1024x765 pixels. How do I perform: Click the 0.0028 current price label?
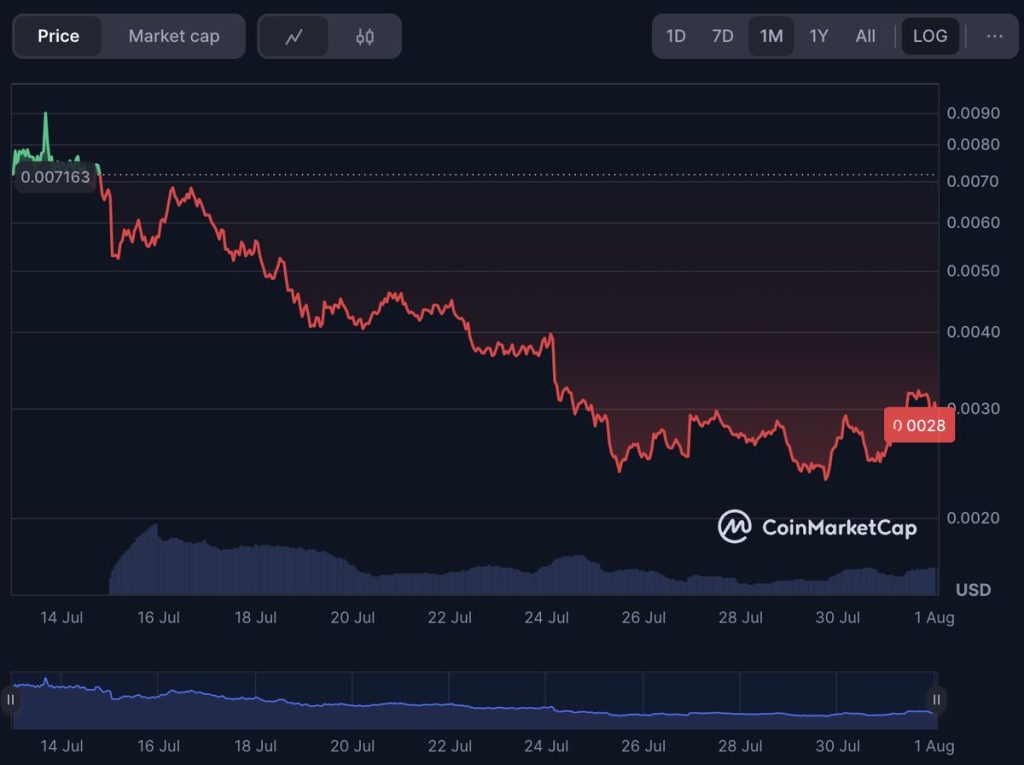tap(919, 425)
